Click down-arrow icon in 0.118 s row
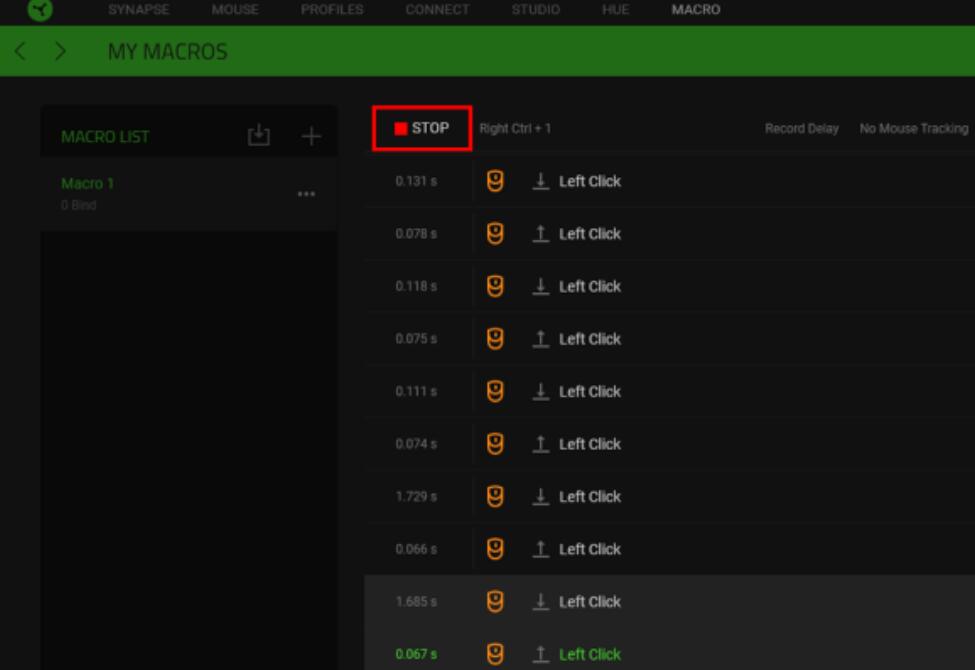 point(540,287)
